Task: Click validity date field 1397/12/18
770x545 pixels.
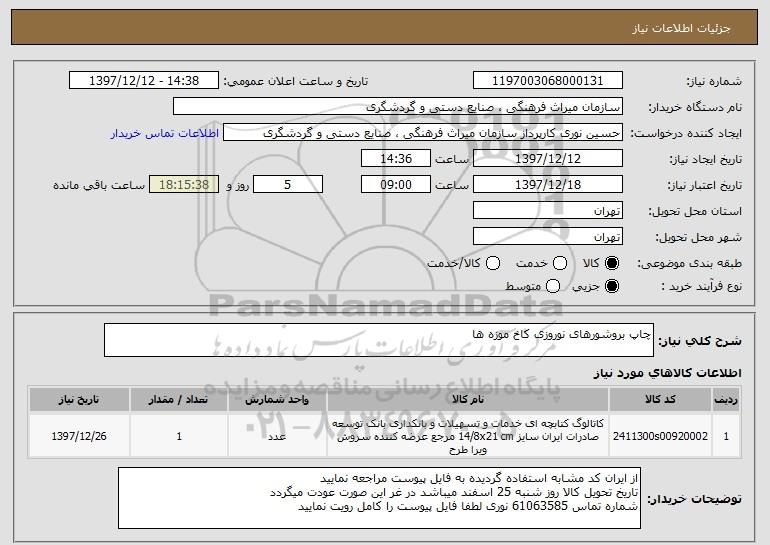Action: pos(548,185)
